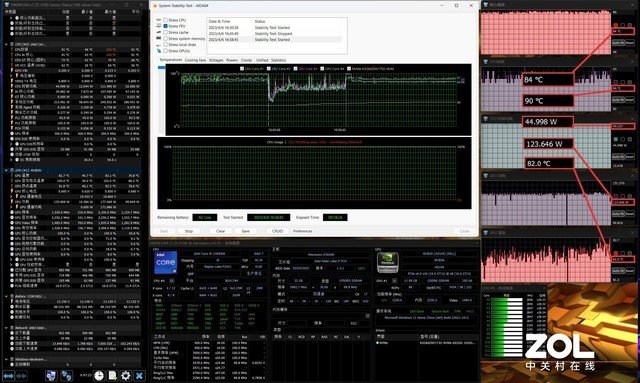Click the blue X close icon in sensor toolbar

[139, 376]
